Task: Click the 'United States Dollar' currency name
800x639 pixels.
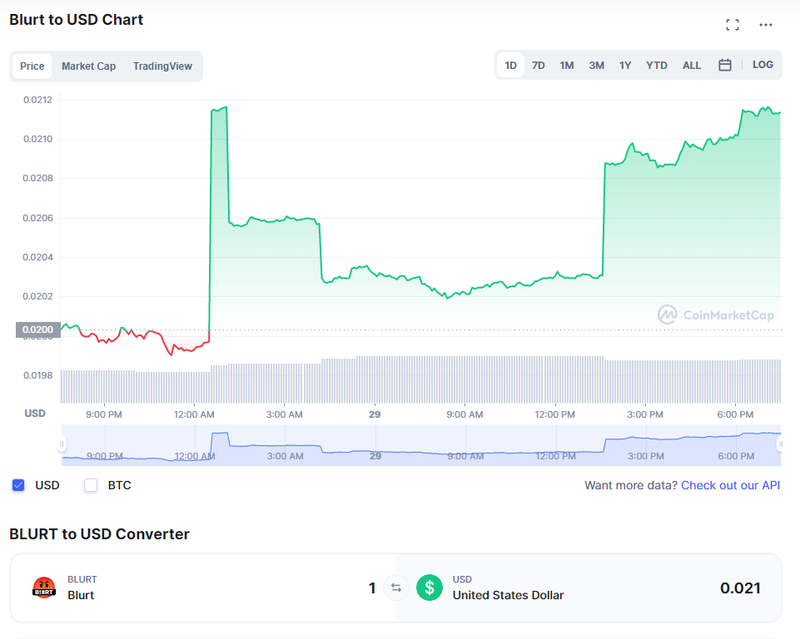Action: pyautogui.click(x=508, y=595)
